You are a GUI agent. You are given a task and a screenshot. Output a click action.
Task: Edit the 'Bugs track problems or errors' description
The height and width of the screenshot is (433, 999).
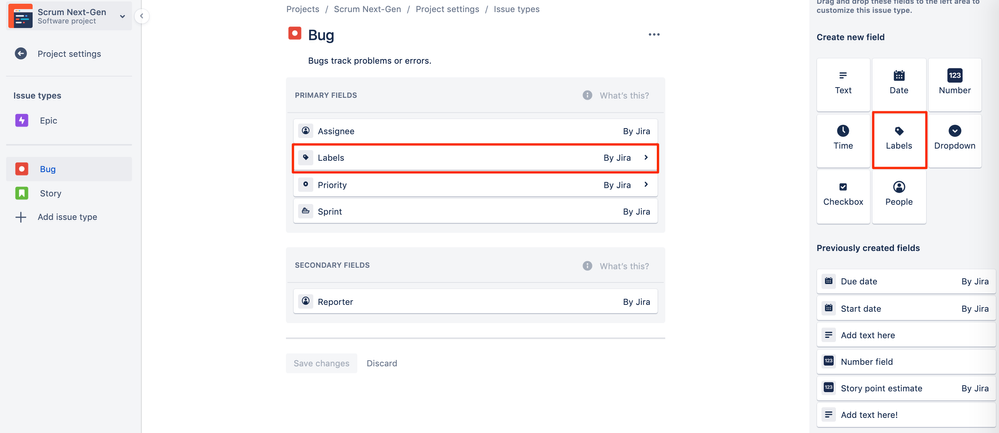(x=370, y=61)
